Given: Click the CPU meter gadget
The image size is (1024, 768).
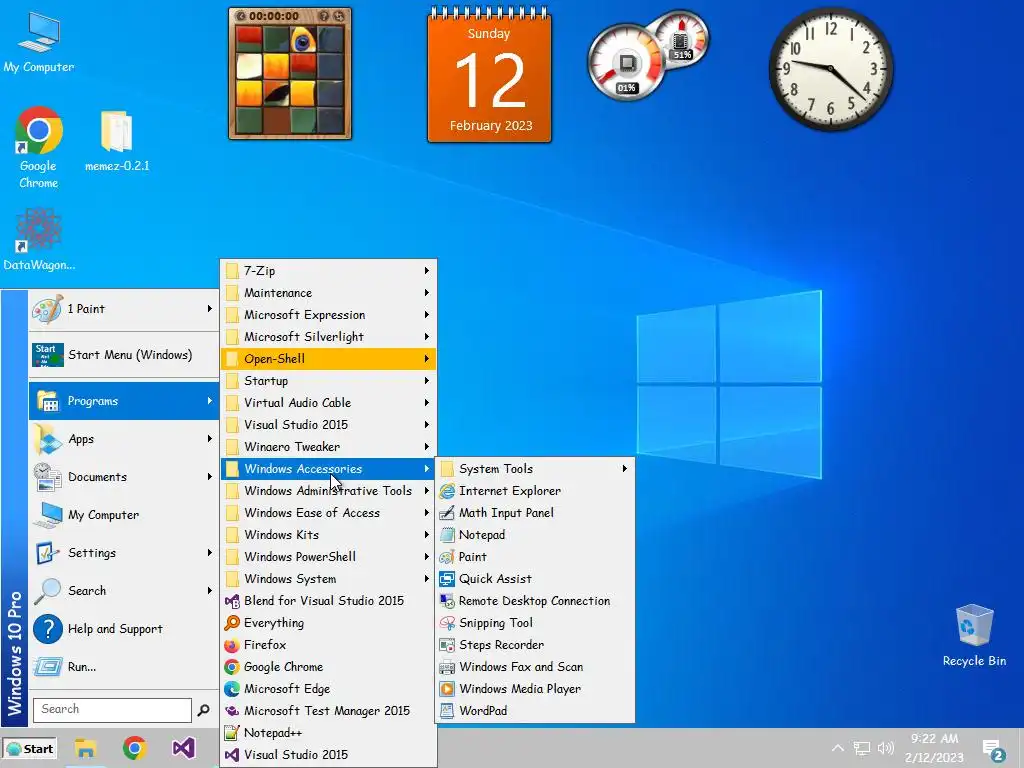Looking at the screenshot, I should click(x=626, y=63).
